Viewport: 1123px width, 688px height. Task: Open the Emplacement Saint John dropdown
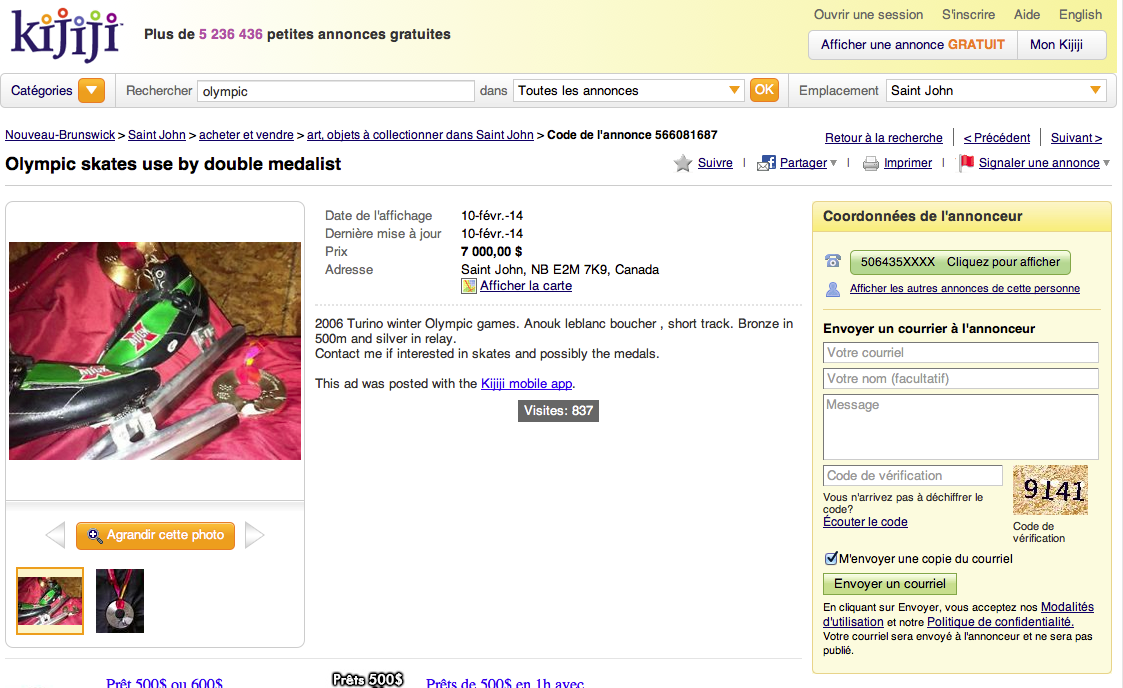pos(996,91)
